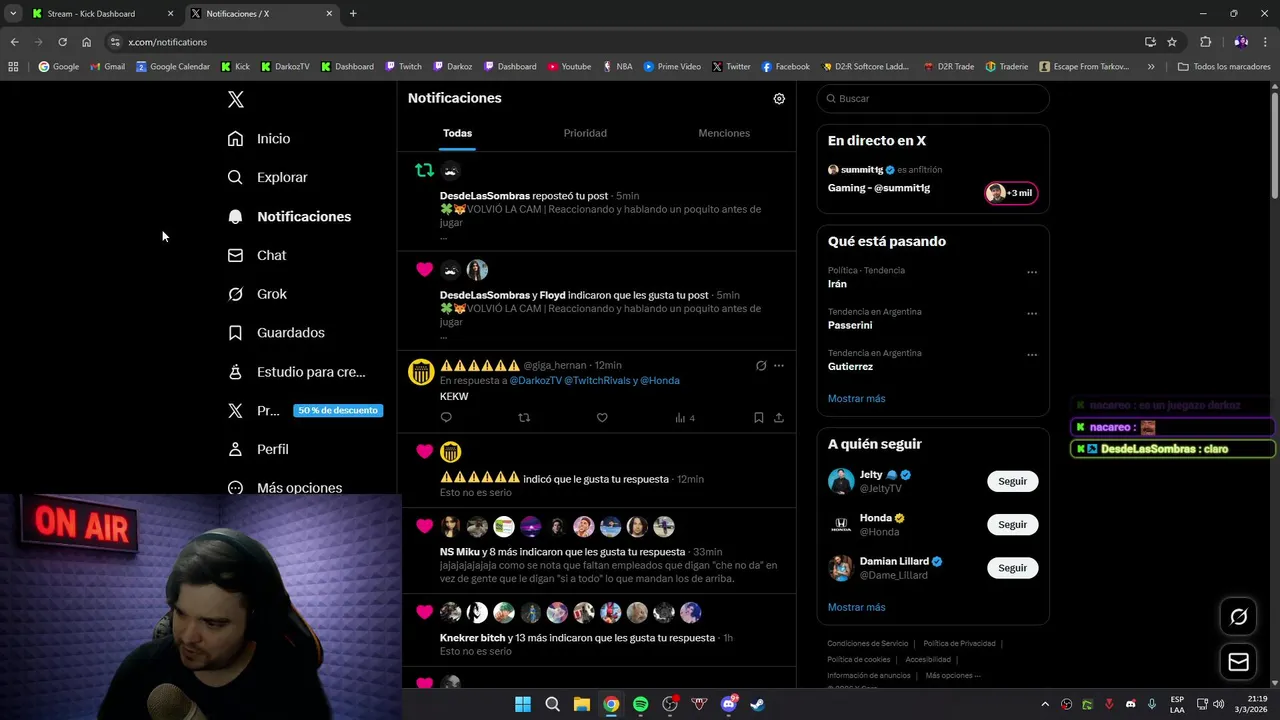Switch to Todas tab
Screen dimensions: 1280x720
pos(457,133)
